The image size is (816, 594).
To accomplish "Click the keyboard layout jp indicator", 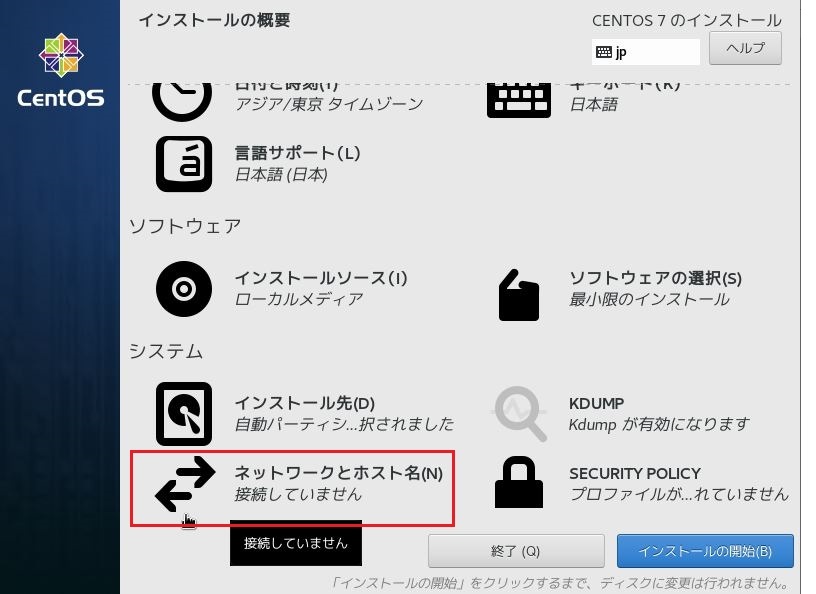I will coord(645,52).
